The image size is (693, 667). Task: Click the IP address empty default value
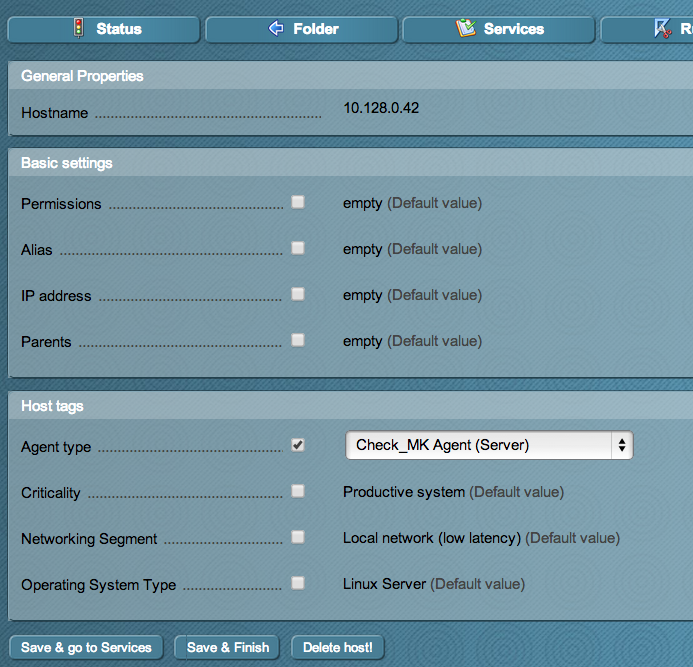point(412,295)
